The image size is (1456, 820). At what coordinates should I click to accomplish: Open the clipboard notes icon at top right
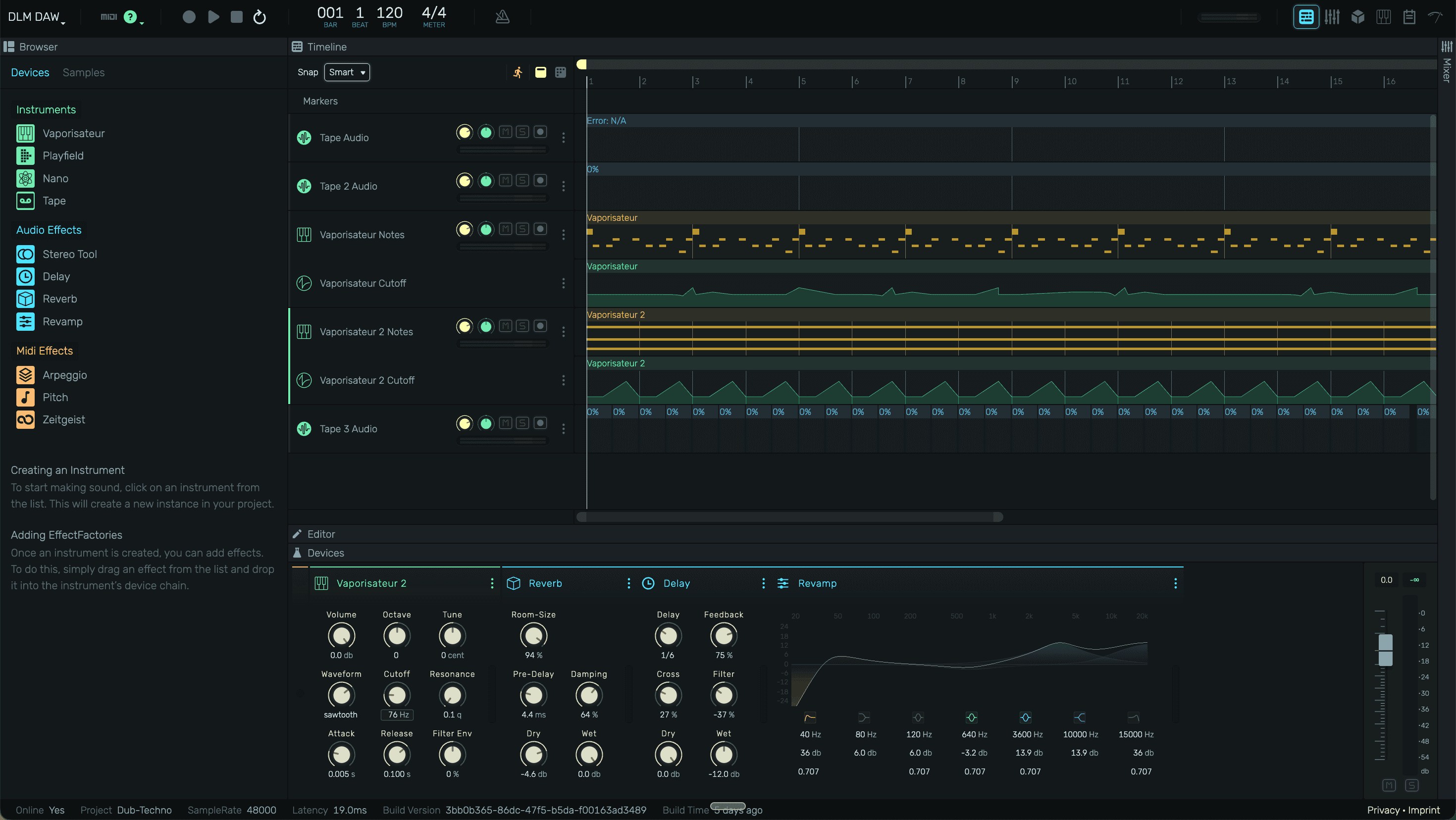[1409, 17]
